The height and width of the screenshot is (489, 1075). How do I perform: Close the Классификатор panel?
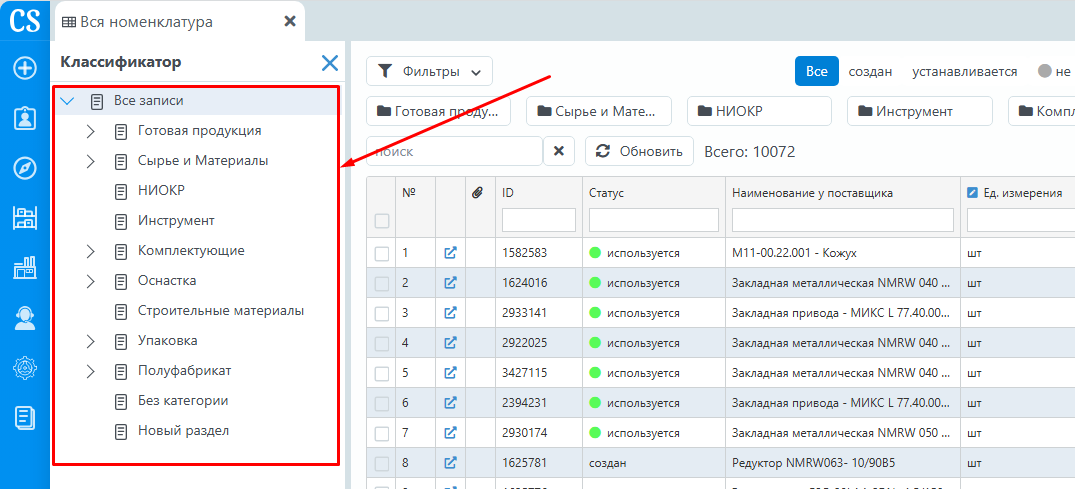329,63
